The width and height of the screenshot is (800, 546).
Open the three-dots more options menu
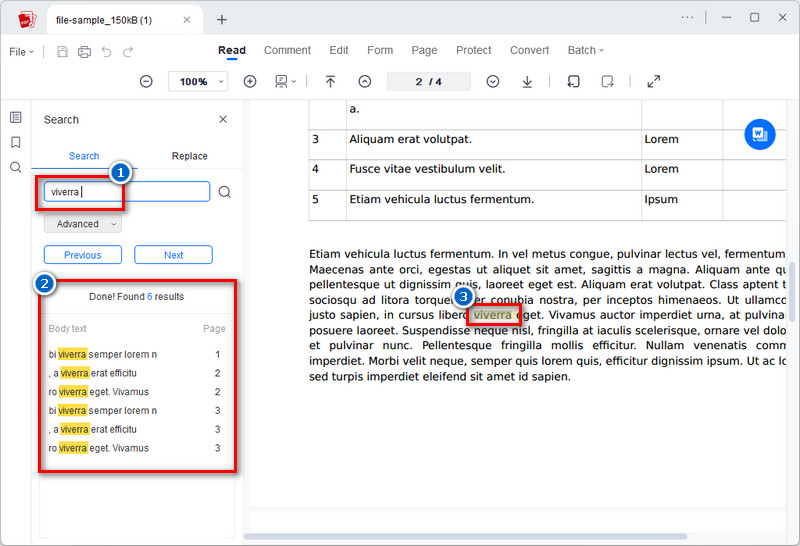687,17
